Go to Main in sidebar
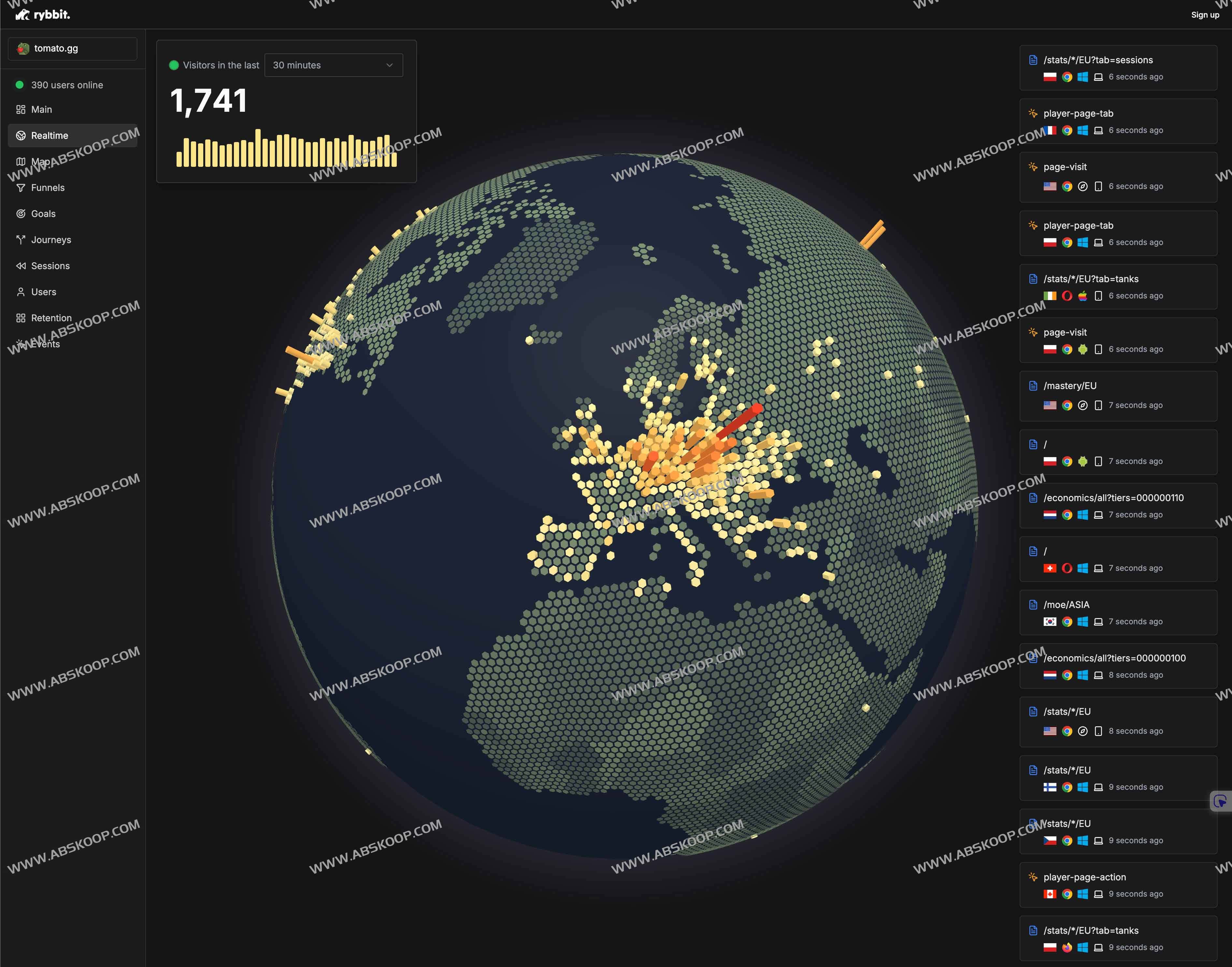Image resolution: width=1232 pixels, height=967 pixels. [41, 110]
